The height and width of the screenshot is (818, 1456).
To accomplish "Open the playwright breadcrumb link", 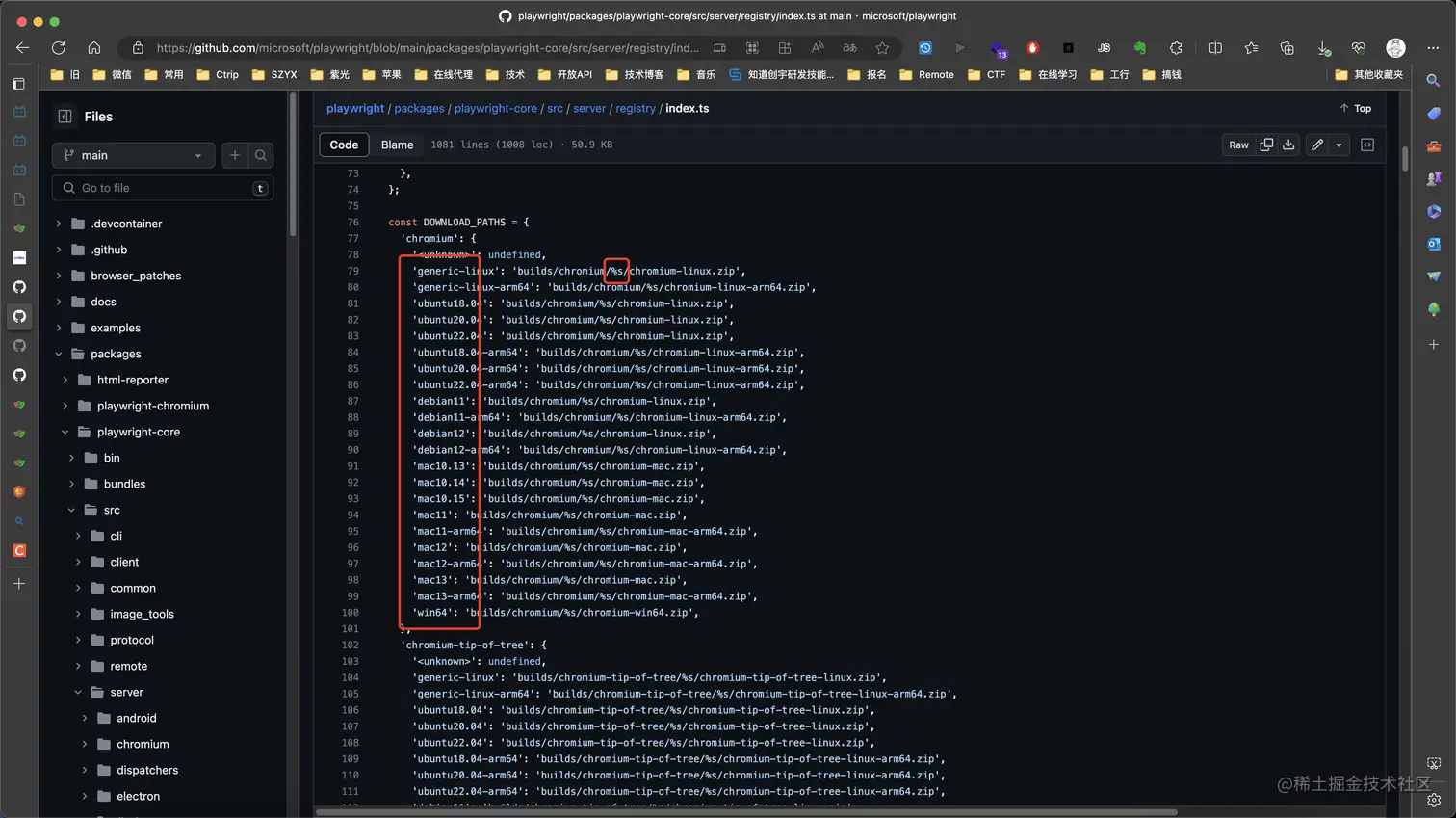I will (x=355, y=108).
